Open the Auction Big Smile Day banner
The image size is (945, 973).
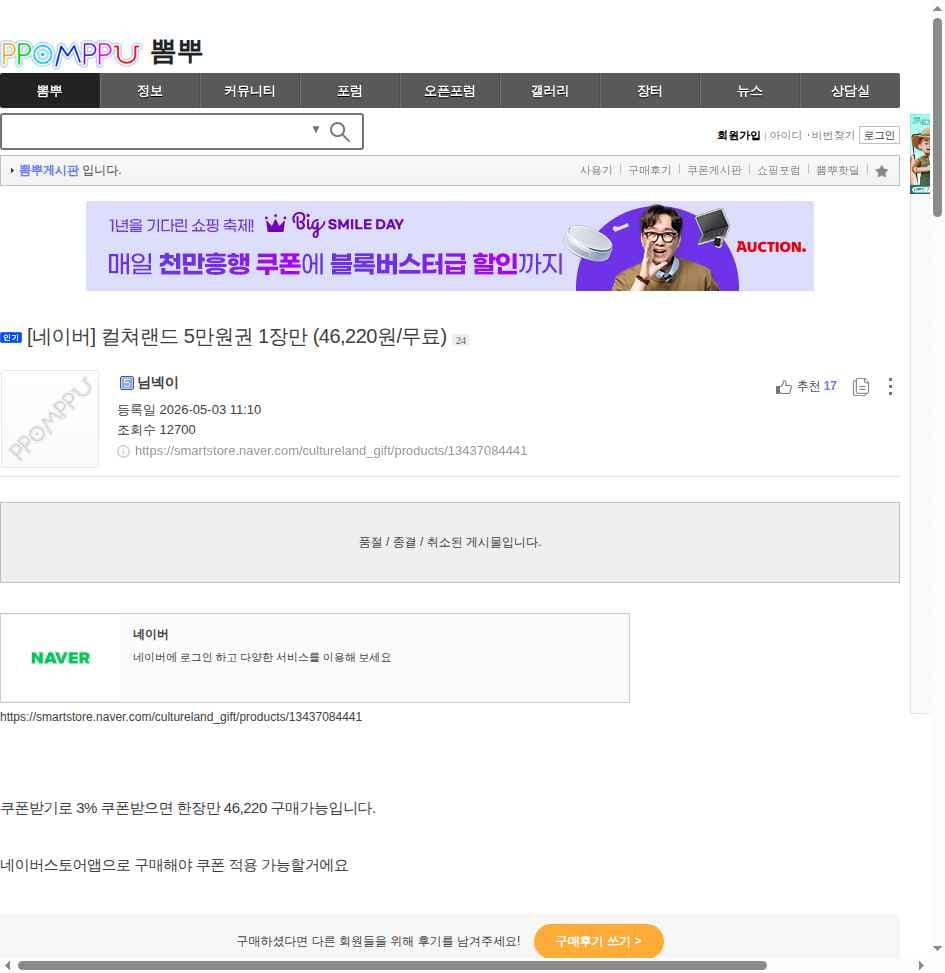(450, 246)
